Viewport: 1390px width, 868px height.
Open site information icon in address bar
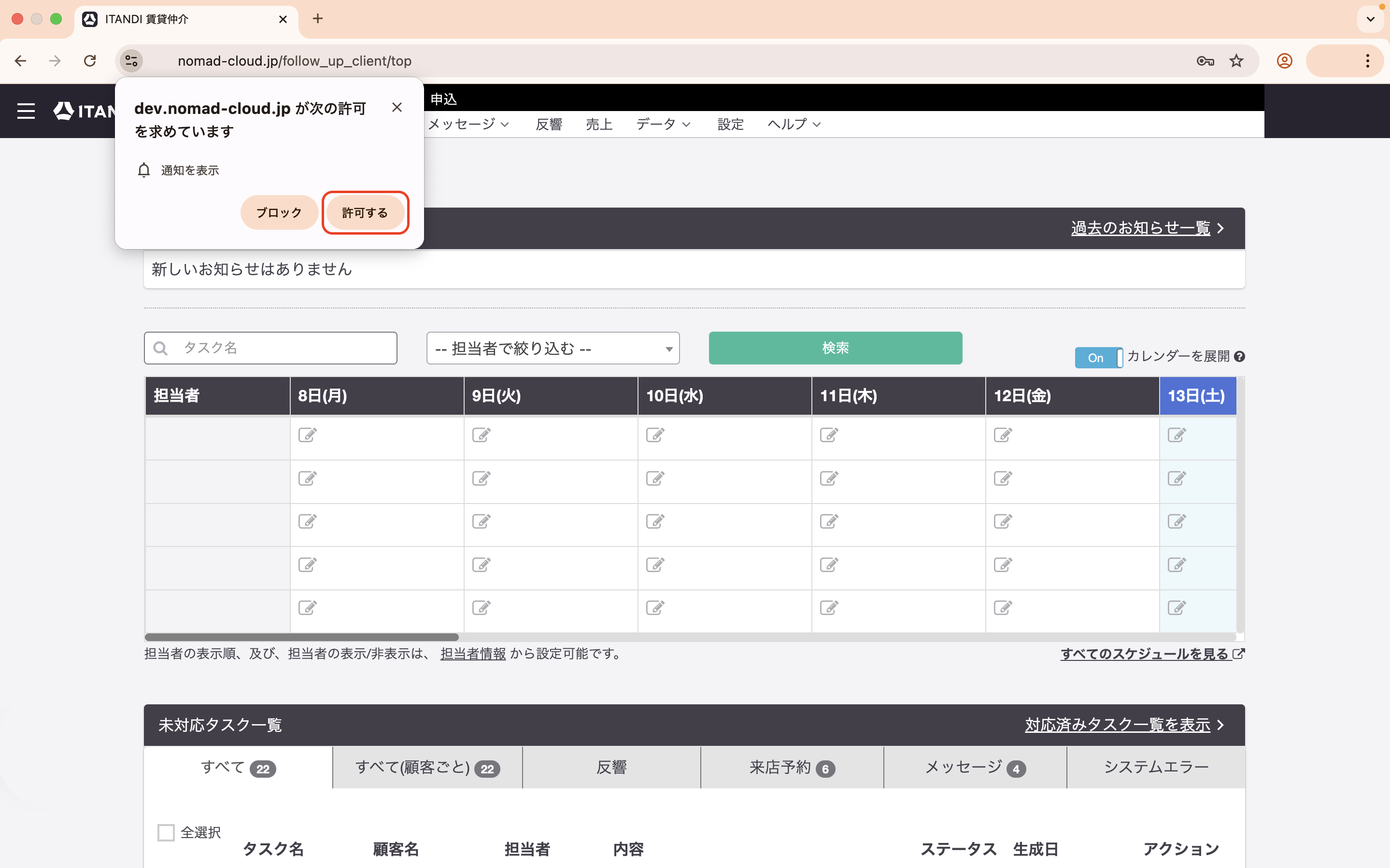[x=131, y=61]
